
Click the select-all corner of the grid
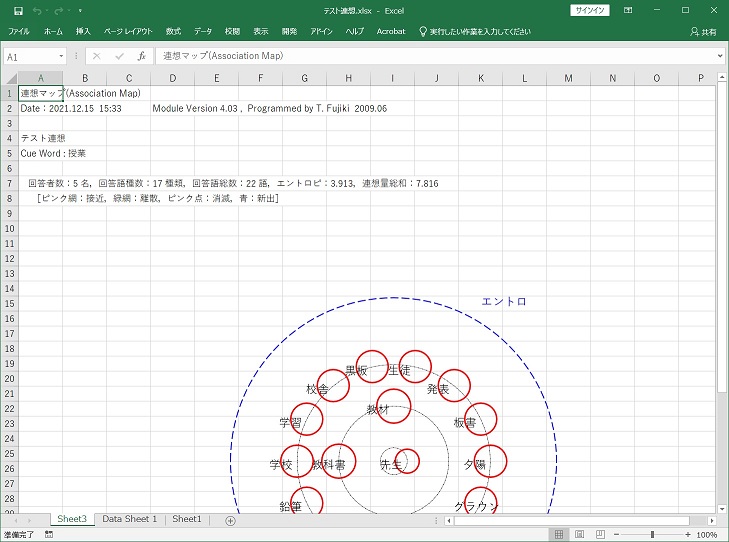(10, 78)
